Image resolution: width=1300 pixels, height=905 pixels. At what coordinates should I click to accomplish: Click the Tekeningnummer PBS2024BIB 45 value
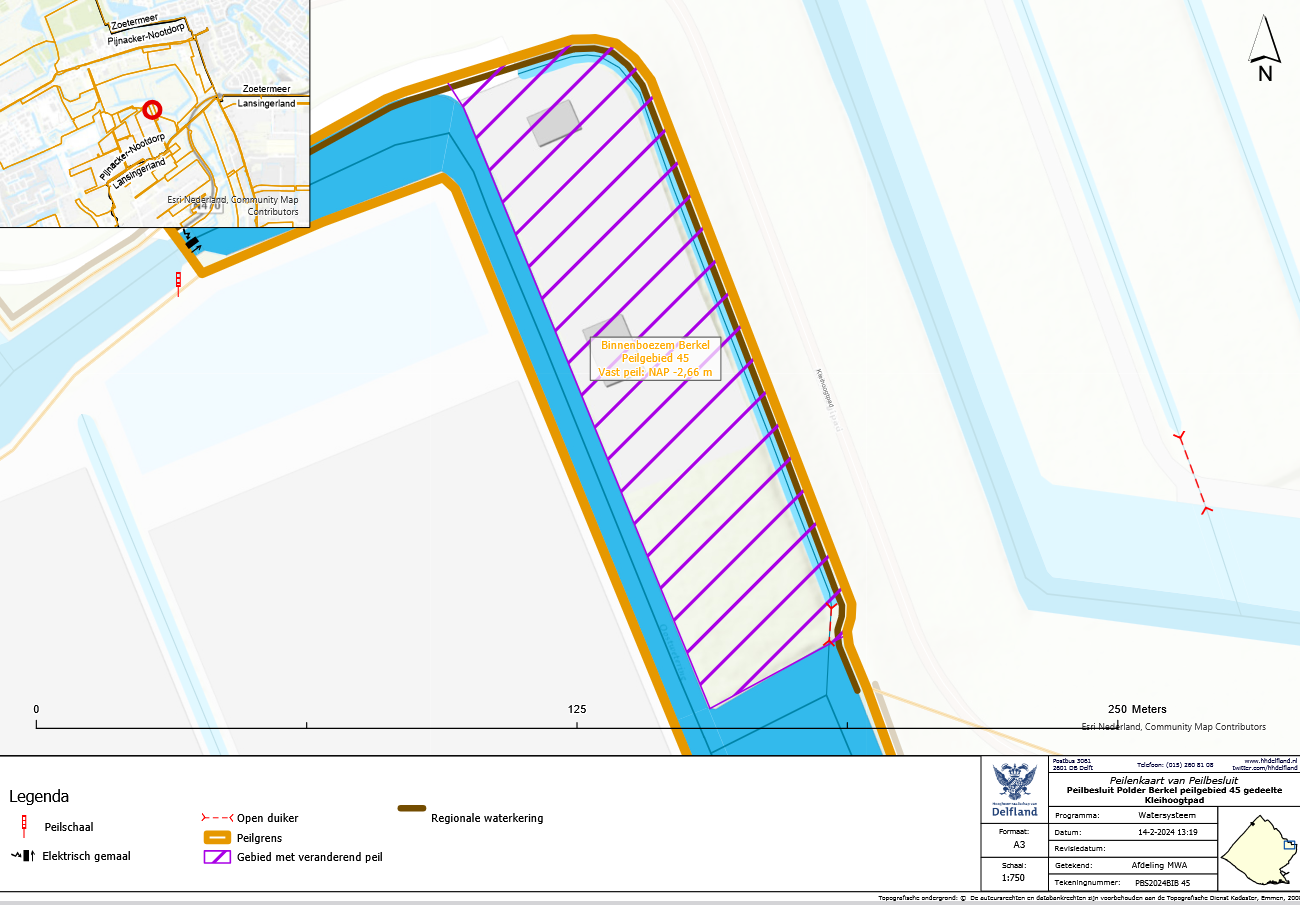pyautogui.click(x=1162, y=883)
